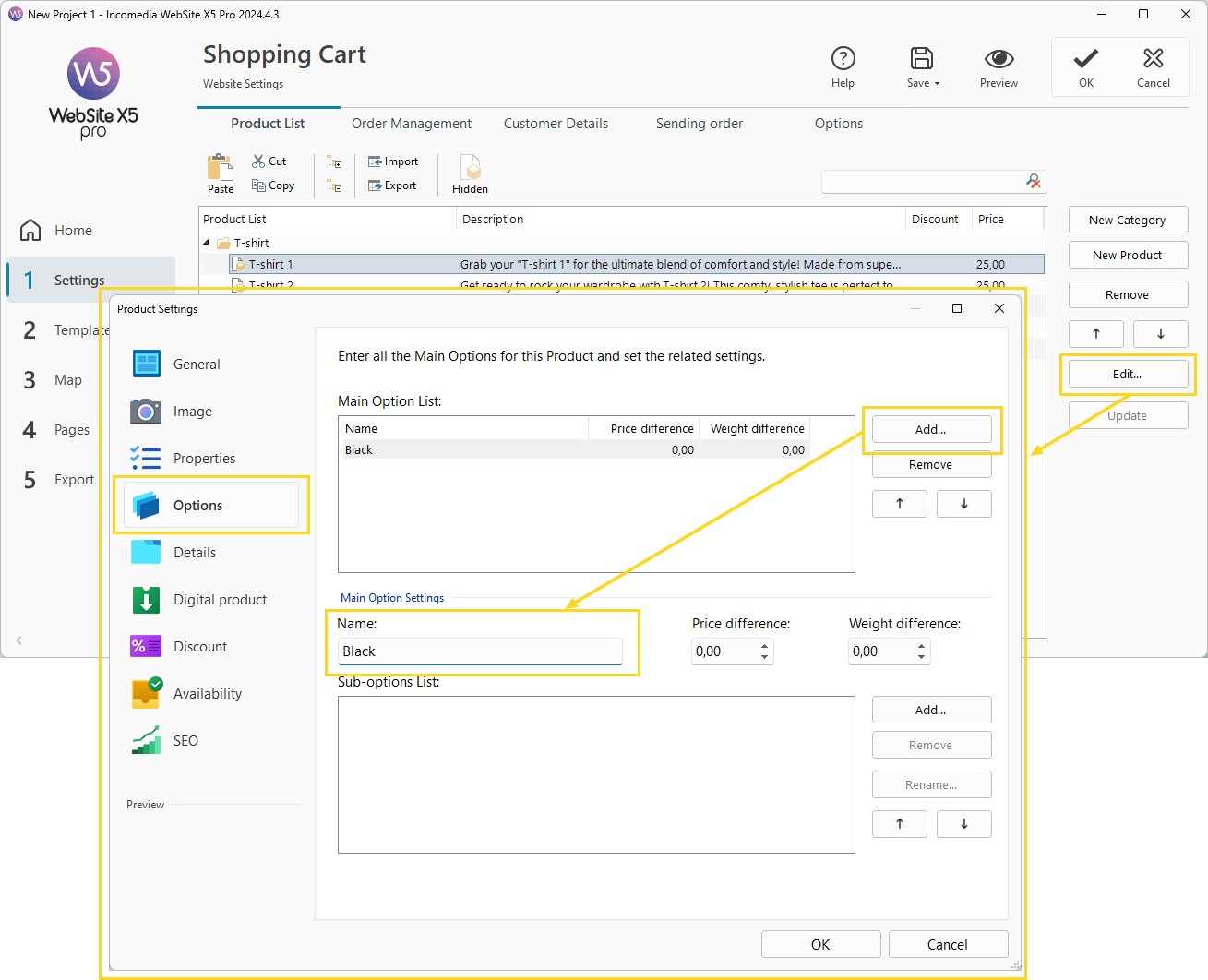This screenshot has height=980, width=1208.
Task: Open the General section in Product Settings
Action: click(211, 365)
